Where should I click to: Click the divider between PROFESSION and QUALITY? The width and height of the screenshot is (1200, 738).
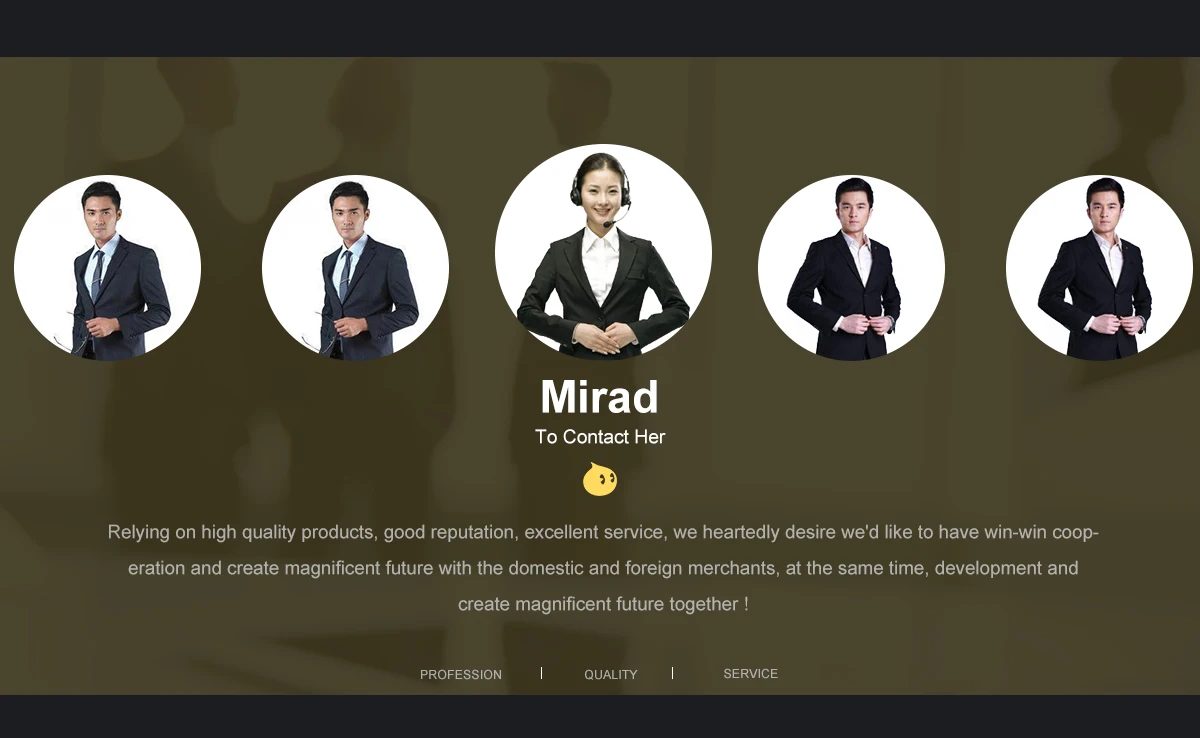pos(541,673)
